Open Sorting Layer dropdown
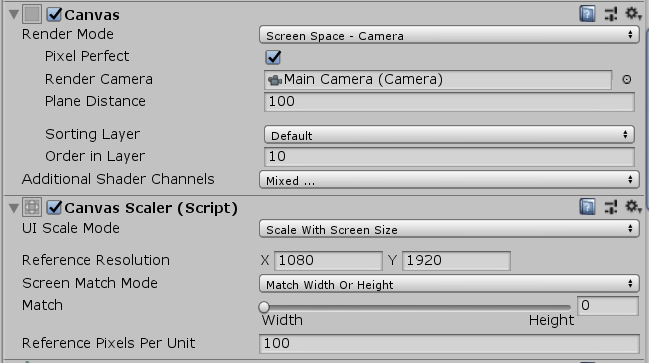 (449, 135)
